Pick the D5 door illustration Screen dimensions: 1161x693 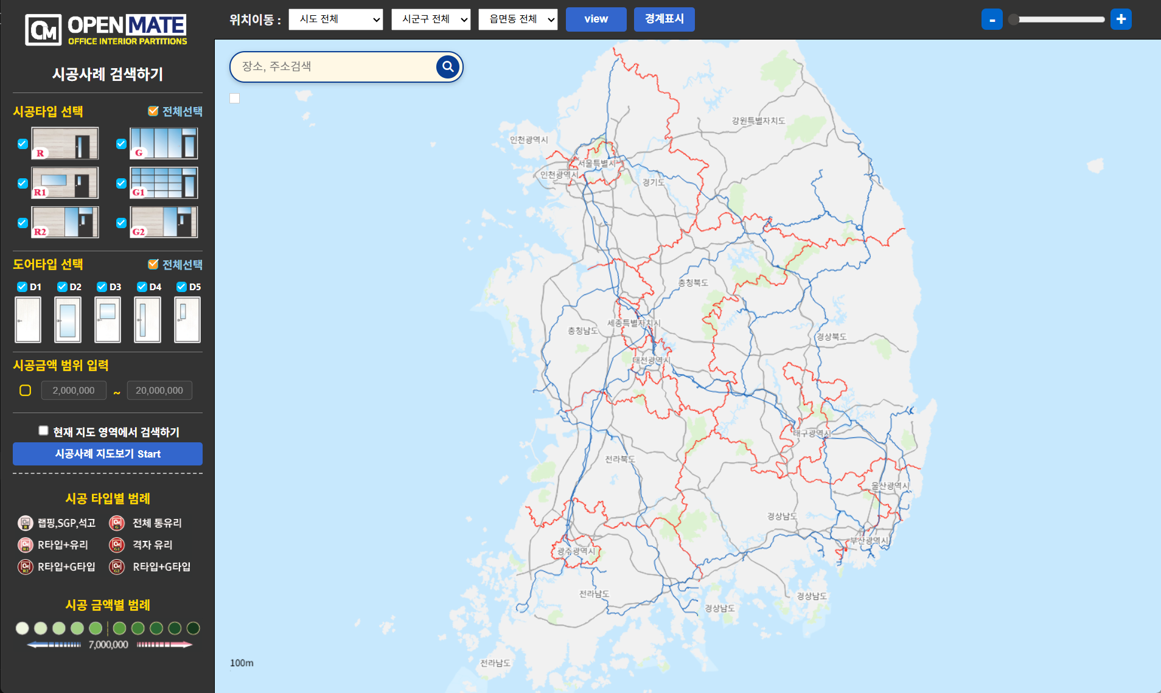(x=187, y=320)
